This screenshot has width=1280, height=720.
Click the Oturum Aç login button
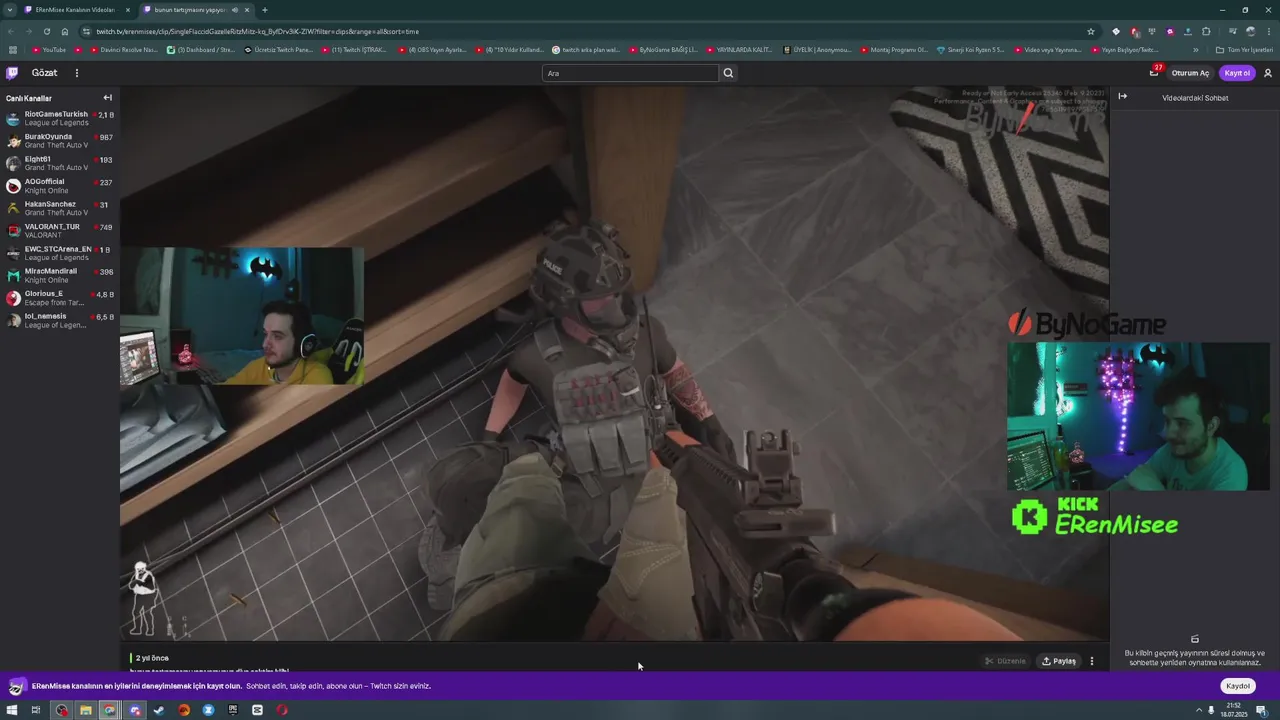(x=1190, y=73)
